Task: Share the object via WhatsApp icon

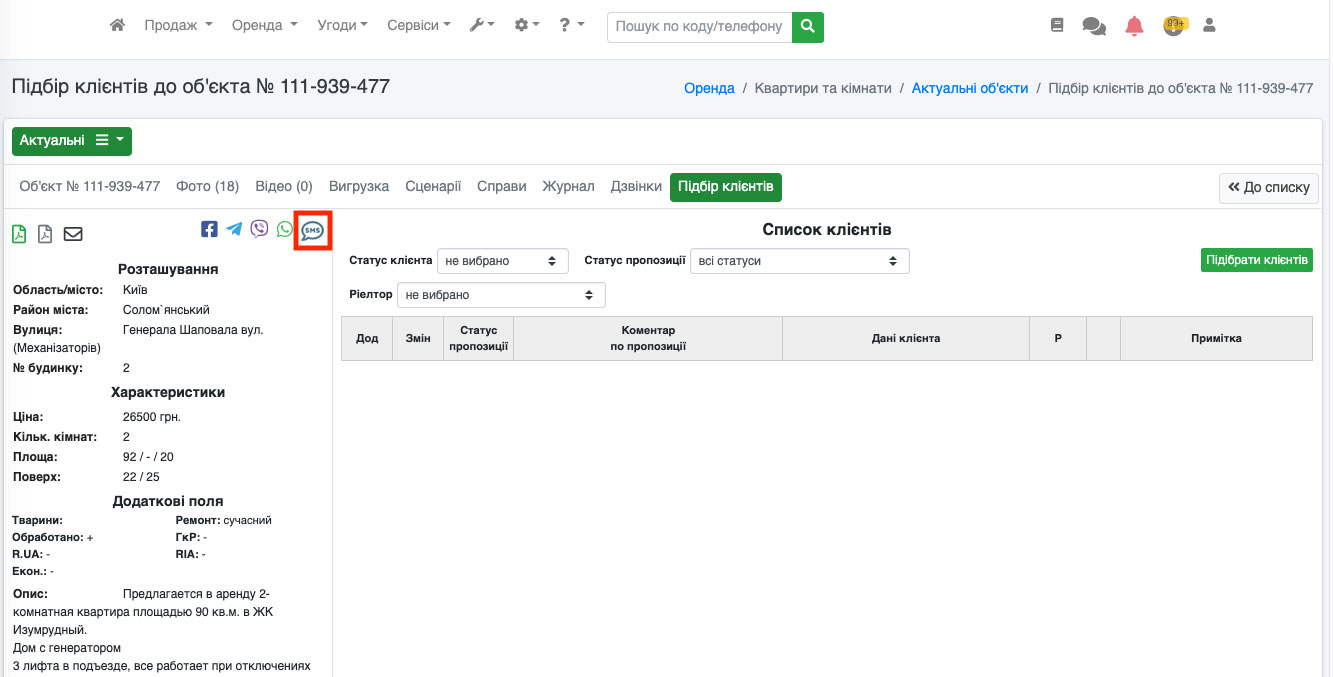Action: coord(285,229)
